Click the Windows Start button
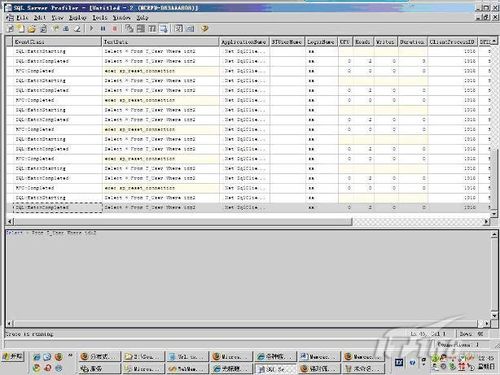 (x=13, y=356)
